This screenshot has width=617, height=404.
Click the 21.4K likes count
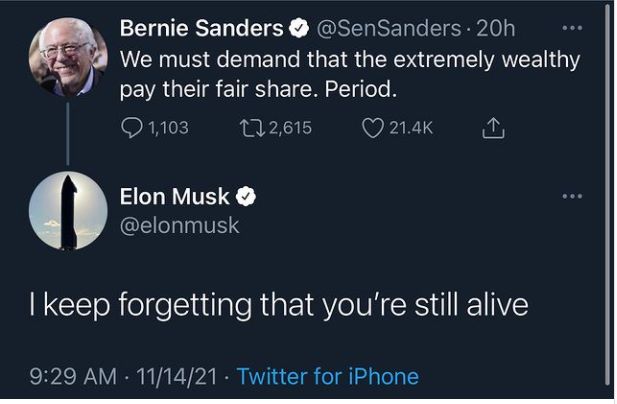412,127
